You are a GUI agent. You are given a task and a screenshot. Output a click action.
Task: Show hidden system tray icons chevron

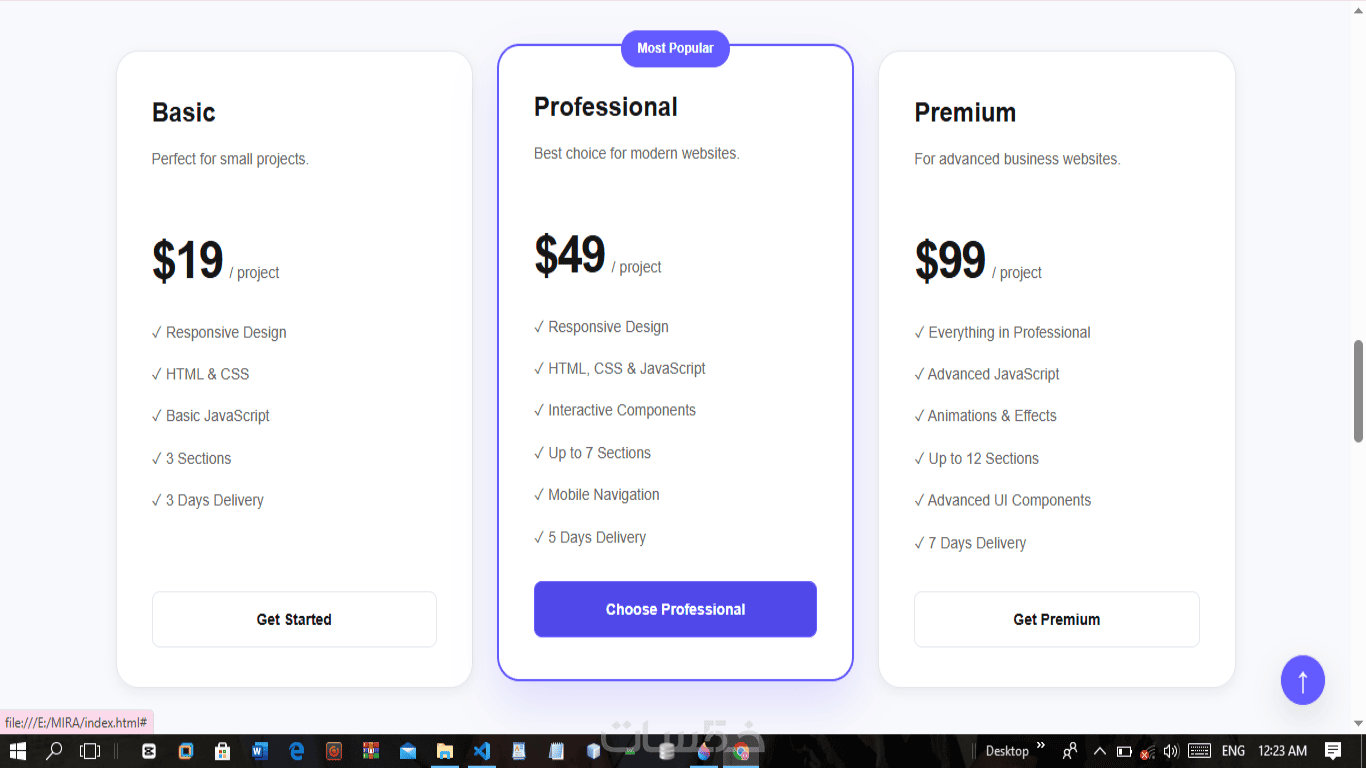(x=1099, y=751)
